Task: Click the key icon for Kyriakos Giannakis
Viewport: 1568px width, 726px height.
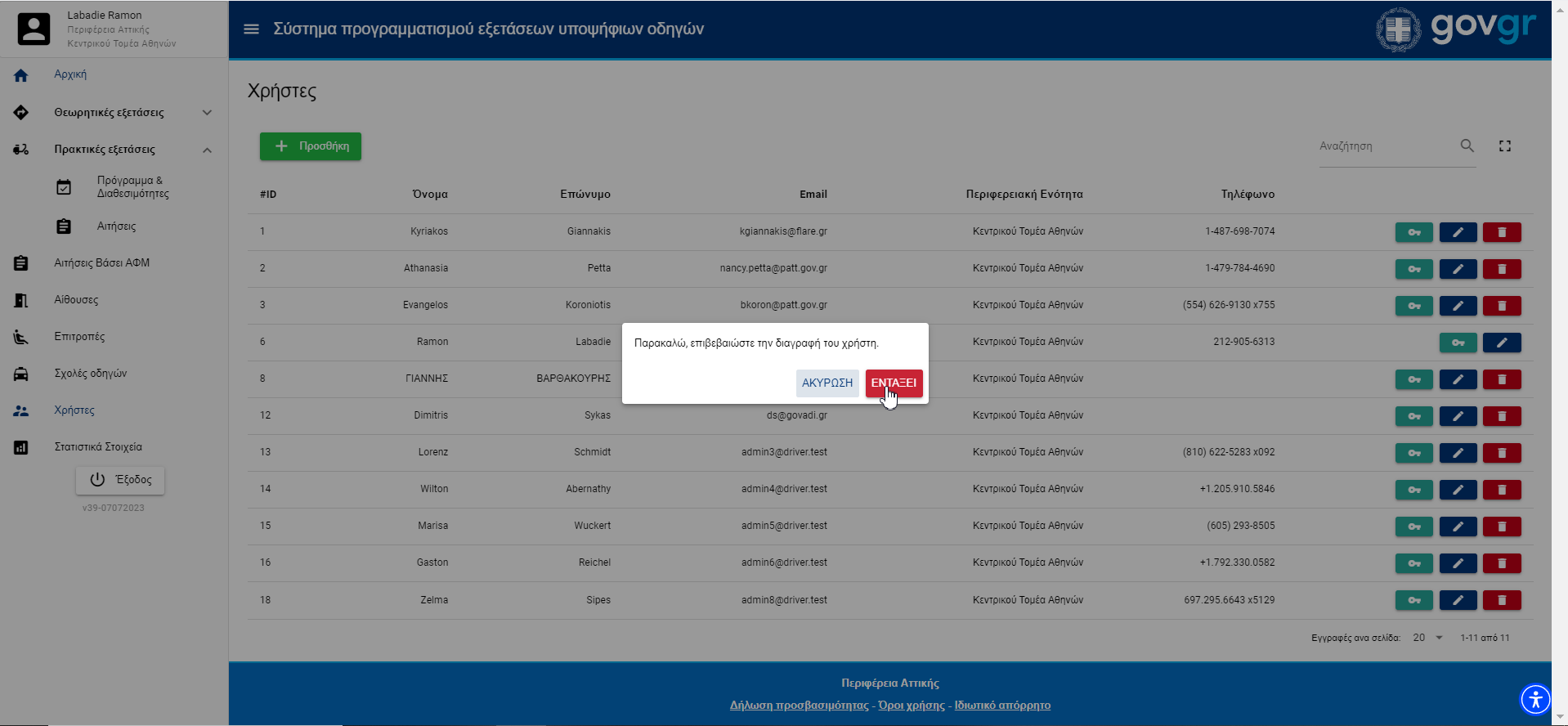Action: click(1413, 232)
